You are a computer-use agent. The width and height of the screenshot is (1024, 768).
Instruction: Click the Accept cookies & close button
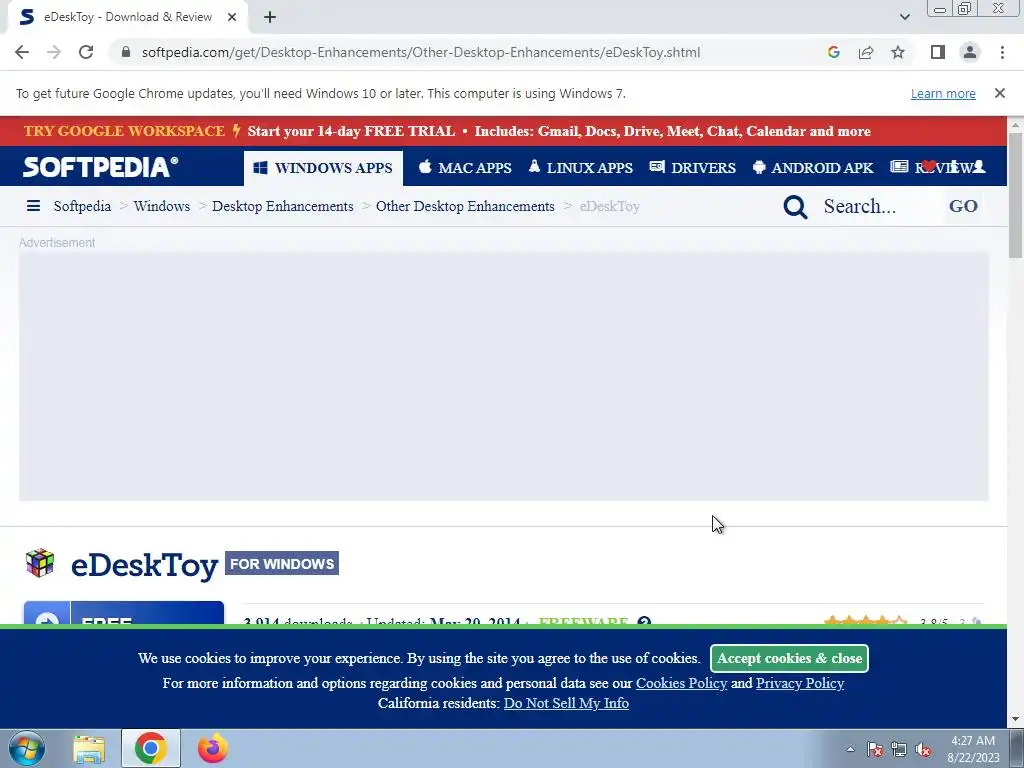pos(790,658)
